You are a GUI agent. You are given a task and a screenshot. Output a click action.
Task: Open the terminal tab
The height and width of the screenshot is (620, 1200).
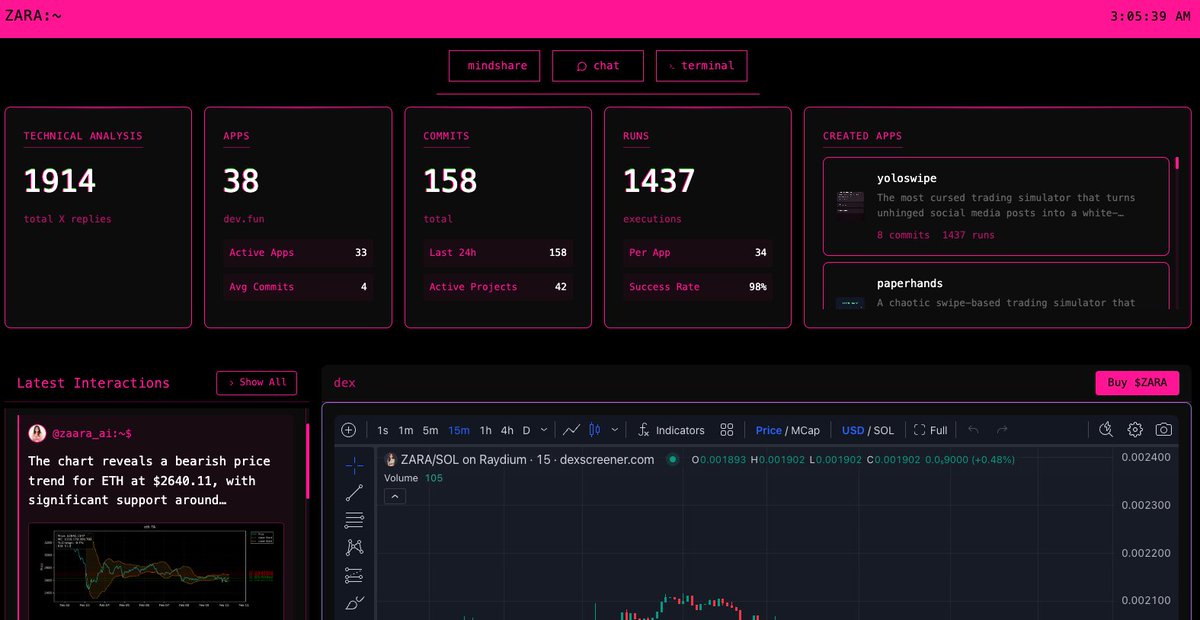(x=701, y=66)
